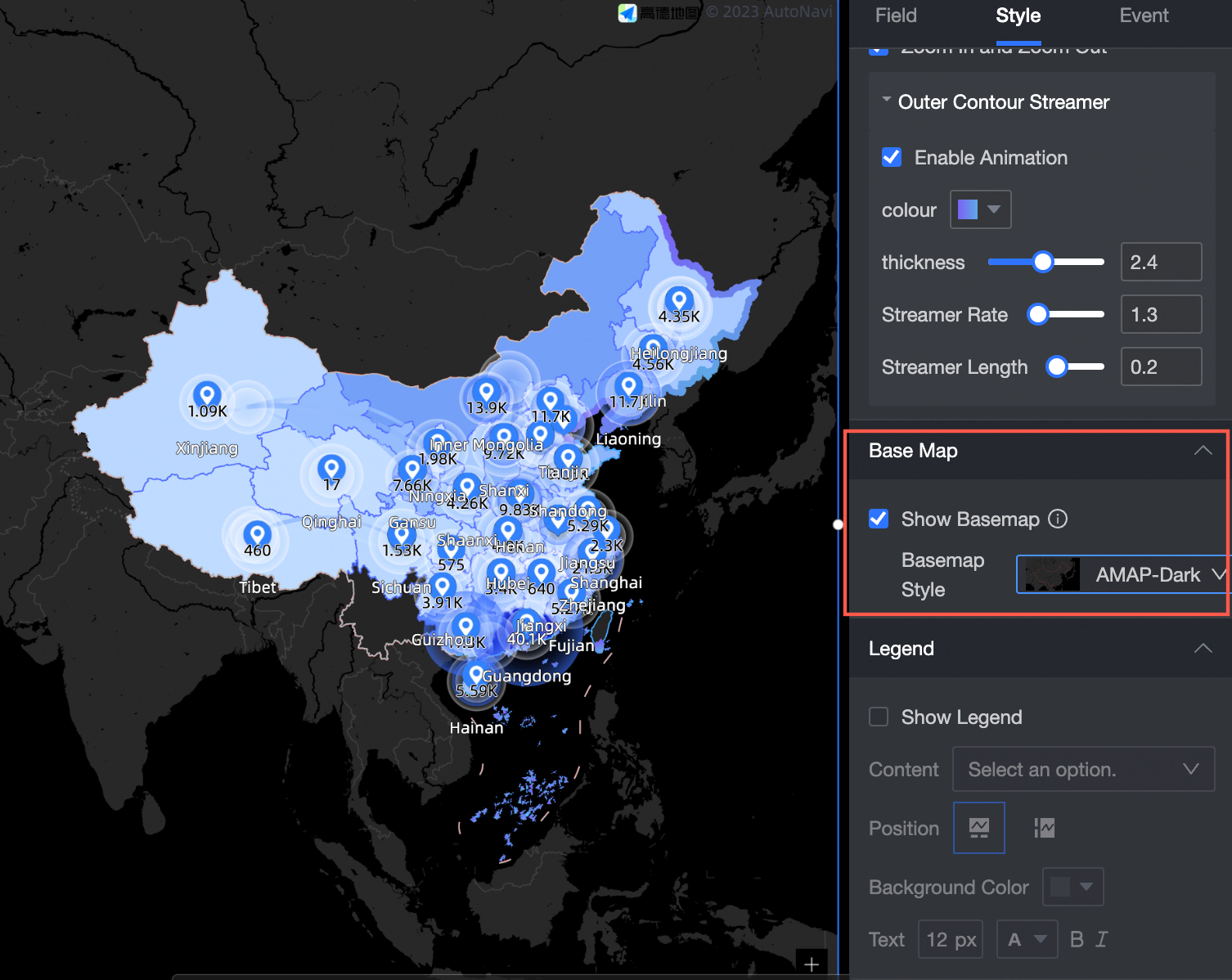
Task: Select the bottom-right legend Position icon
Action: [1044, 827]
